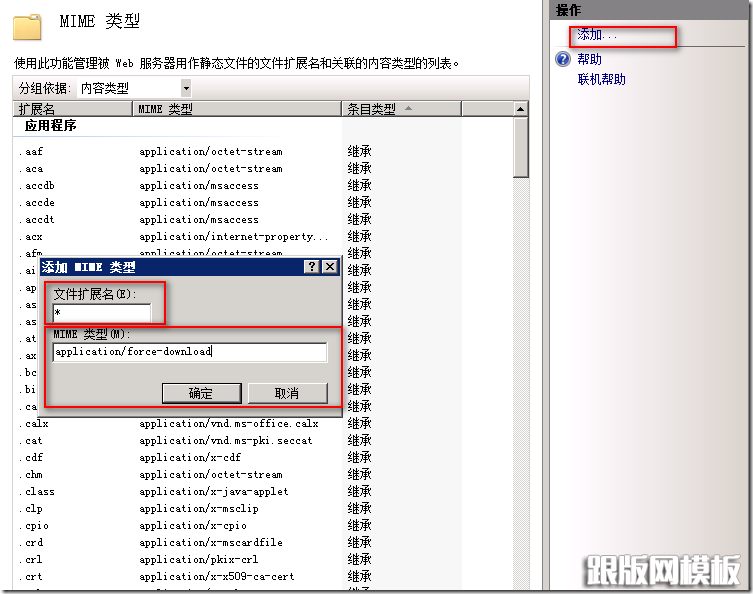Click application/x-cdf MIME value
The height and width of the screenshot is (594, 753).
pos(190,458)
